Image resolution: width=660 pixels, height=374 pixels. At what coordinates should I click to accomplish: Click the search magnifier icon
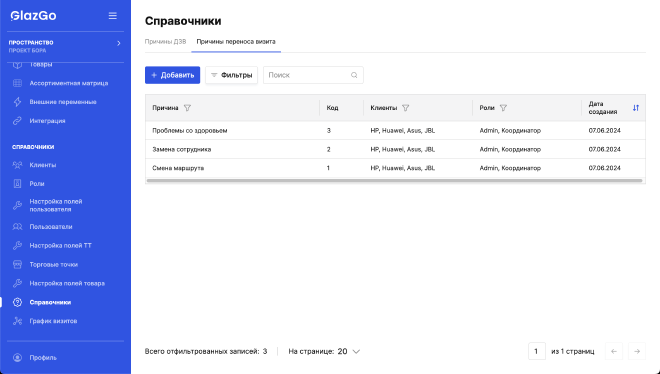[354, 75]
